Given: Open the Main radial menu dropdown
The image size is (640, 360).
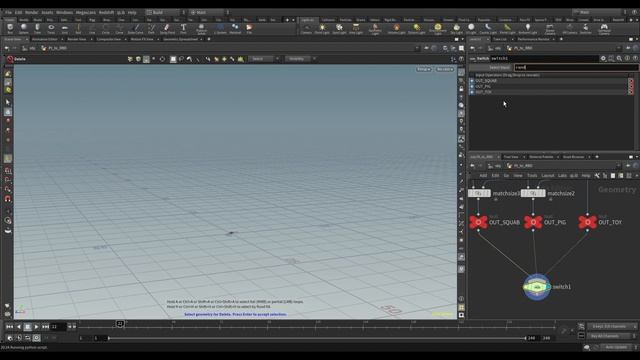Looking at the screenshot, I should point(207,12).
